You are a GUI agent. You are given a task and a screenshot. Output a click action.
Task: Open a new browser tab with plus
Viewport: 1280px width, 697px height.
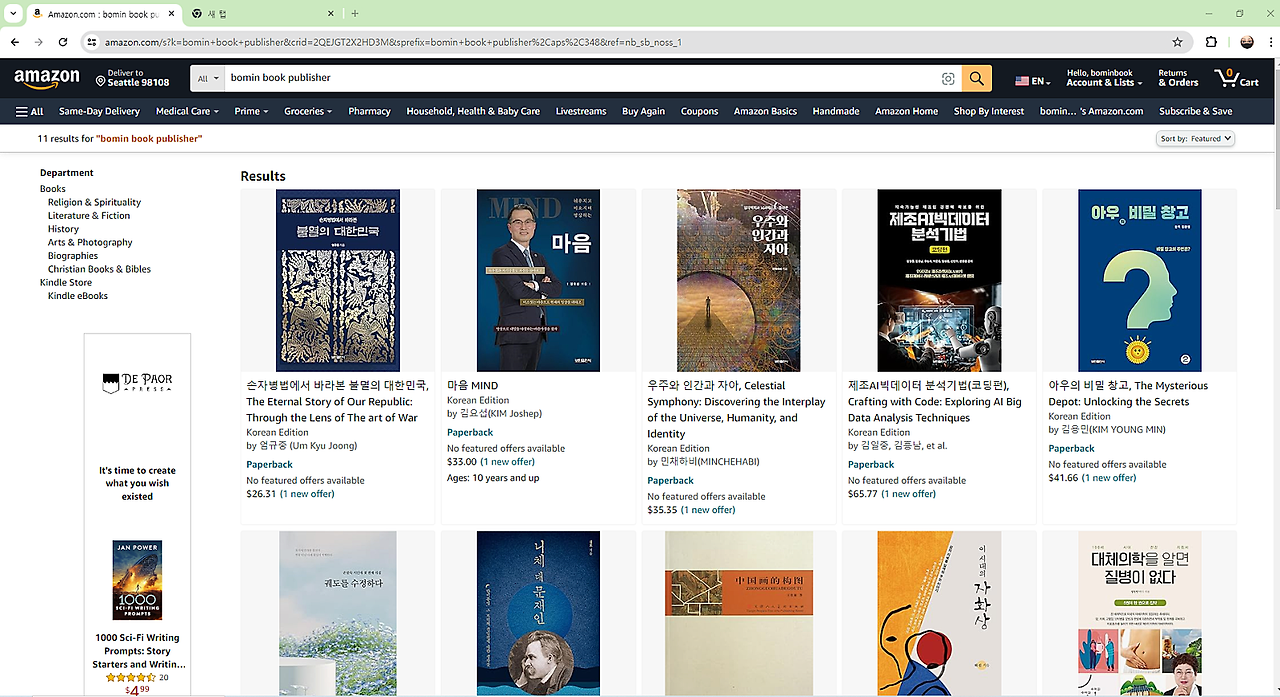[x=355, y=14]
